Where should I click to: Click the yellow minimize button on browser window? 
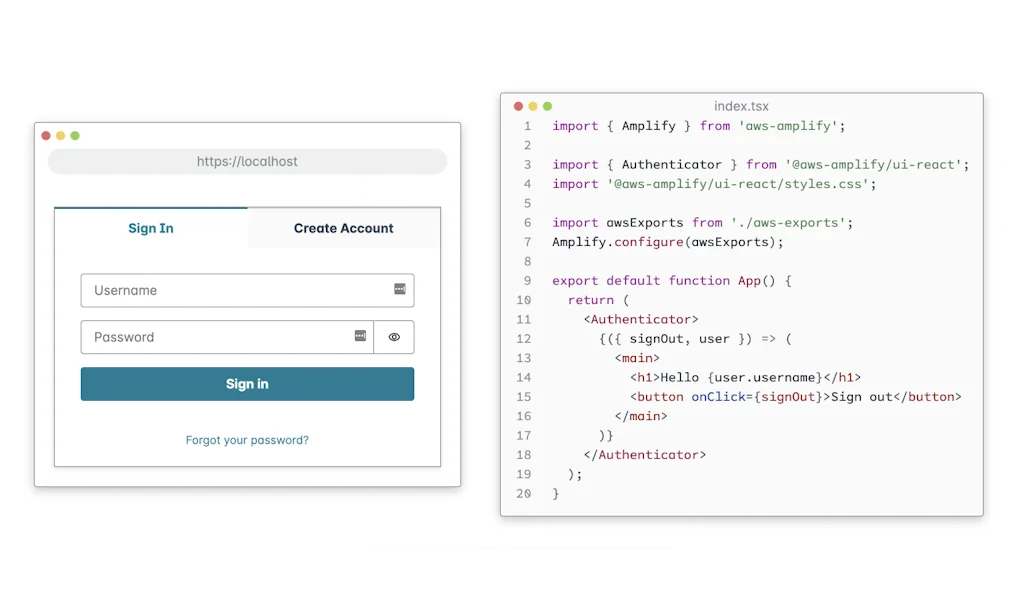click(60, 134)
